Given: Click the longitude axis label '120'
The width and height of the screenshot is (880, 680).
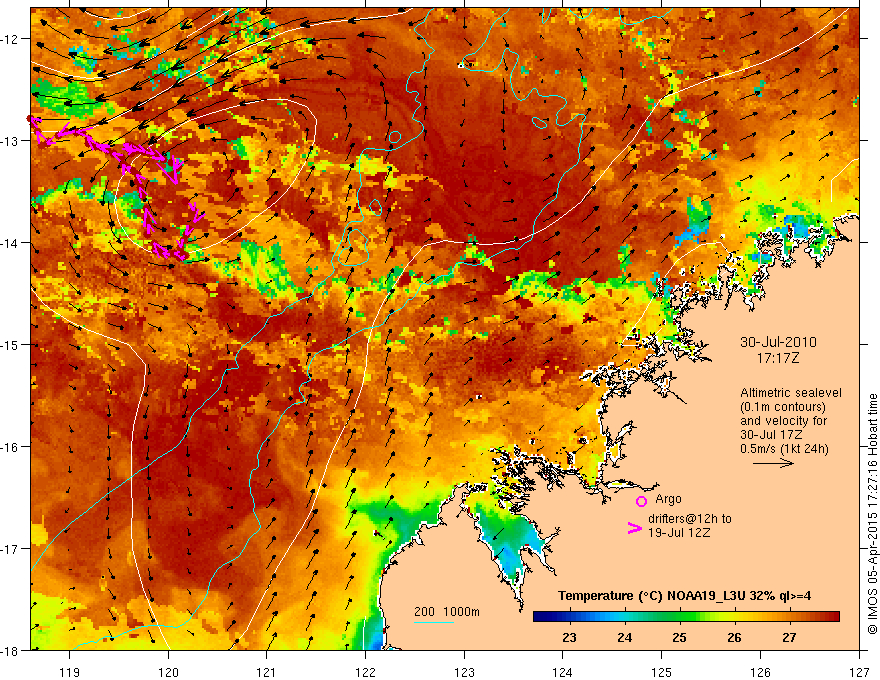Looking at the screenshot, I should [168, 672].
